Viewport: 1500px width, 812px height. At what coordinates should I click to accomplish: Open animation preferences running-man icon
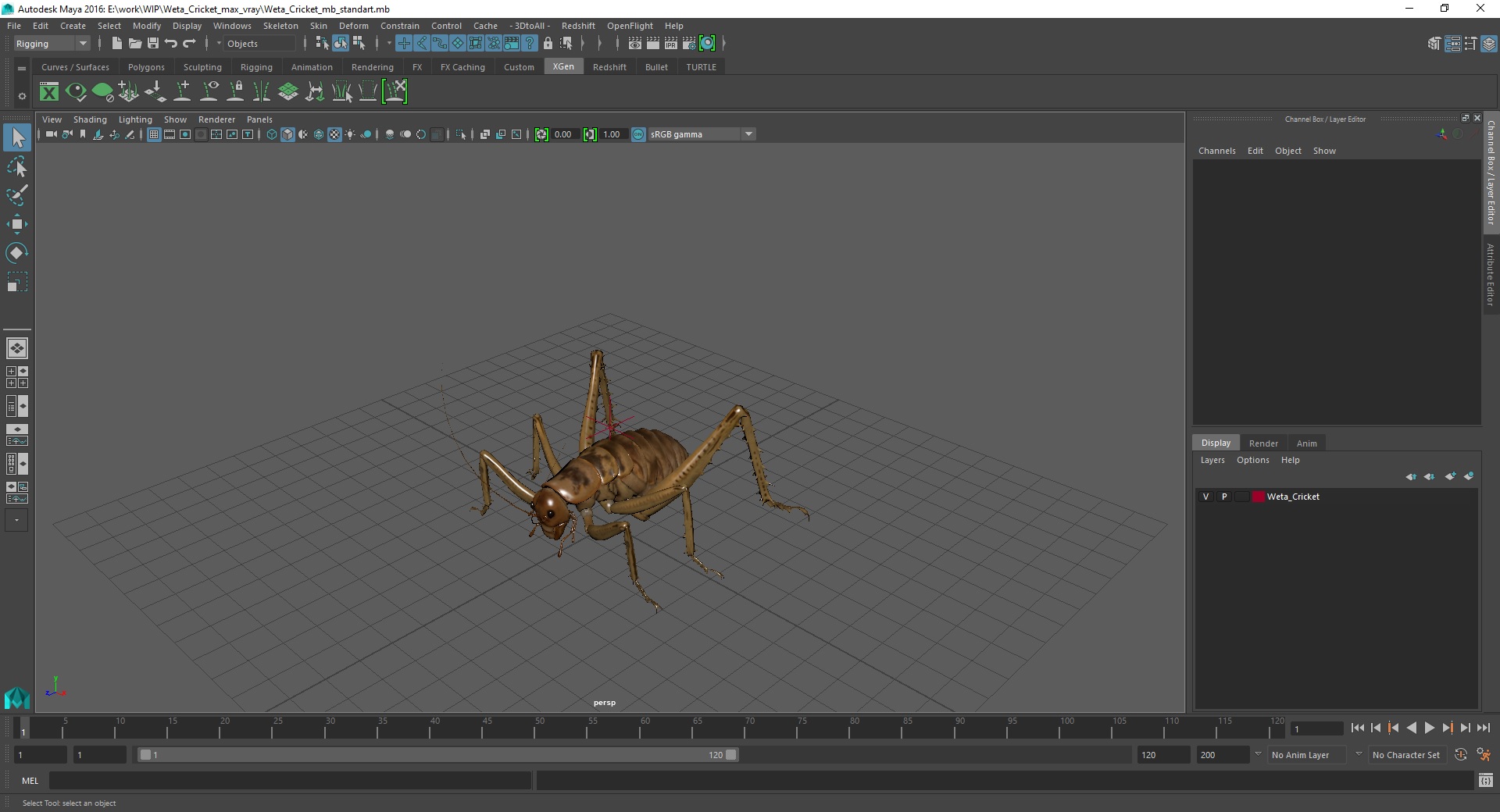1484,755
